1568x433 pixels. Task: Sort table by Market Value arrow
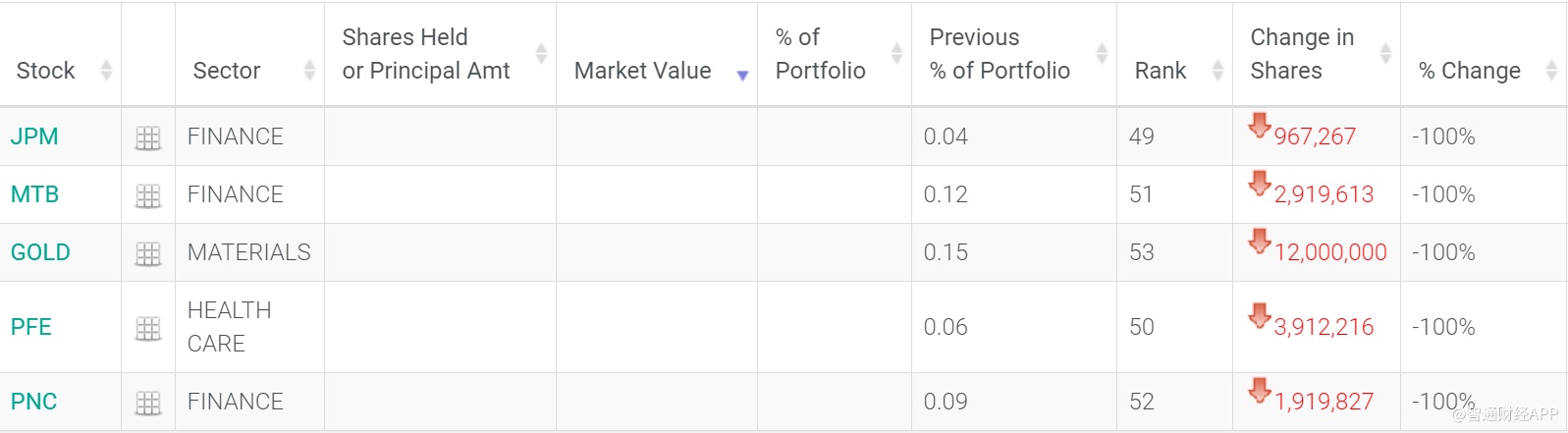click(742, 75)
